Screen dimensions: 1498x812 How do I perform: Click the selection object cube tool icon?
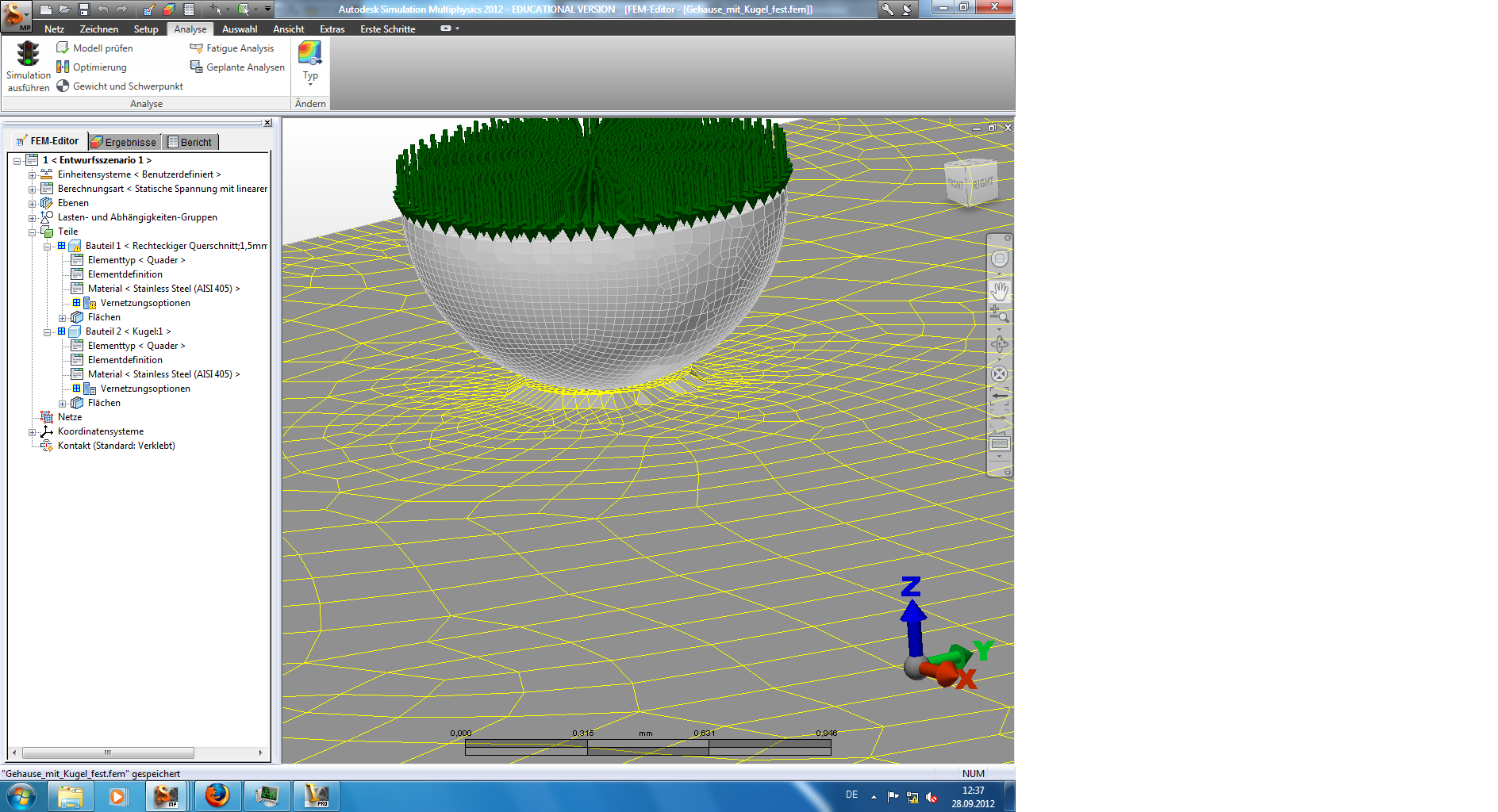pos(244,10)
